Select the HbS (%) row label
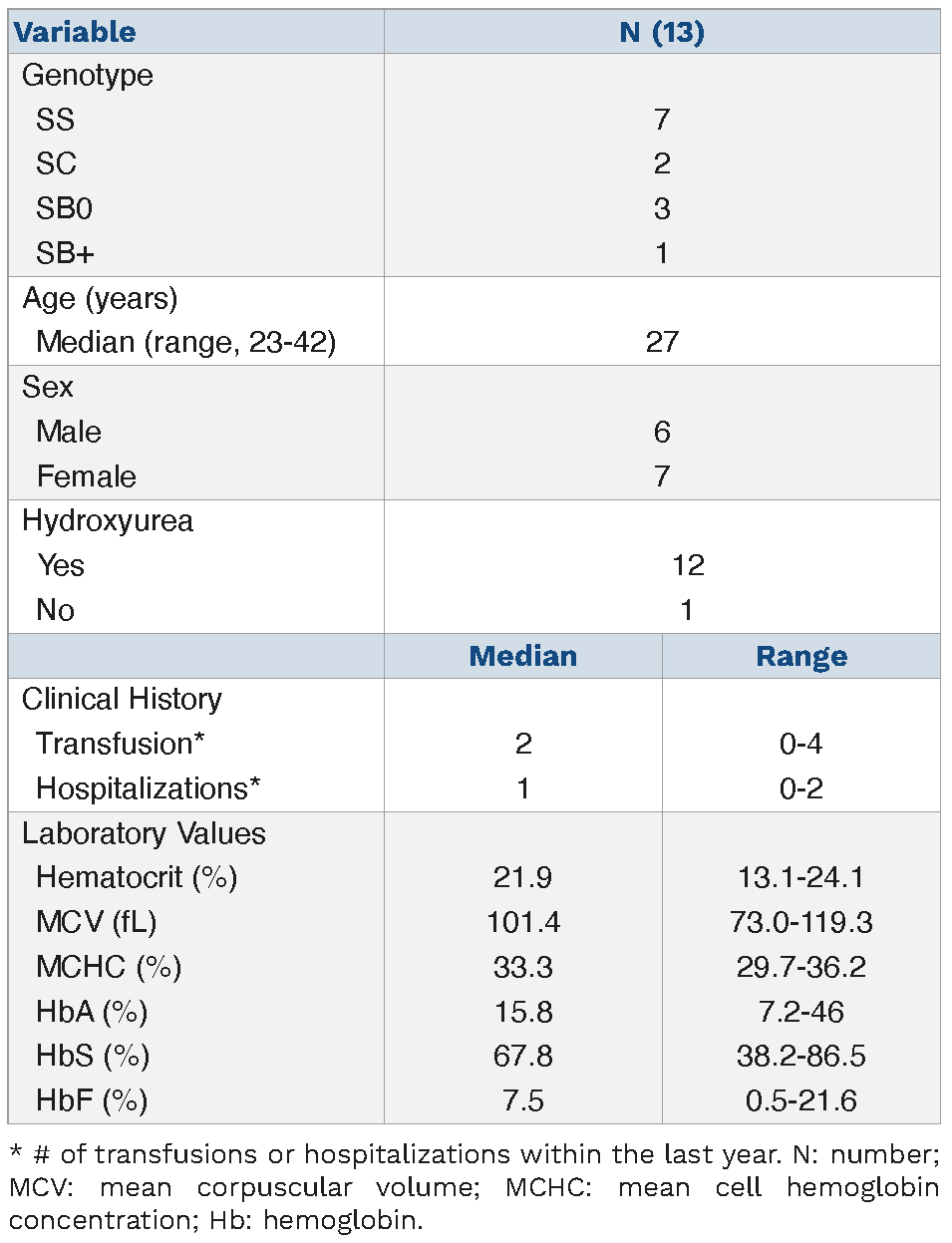Screen dimensions: 952x1243 93,1056
